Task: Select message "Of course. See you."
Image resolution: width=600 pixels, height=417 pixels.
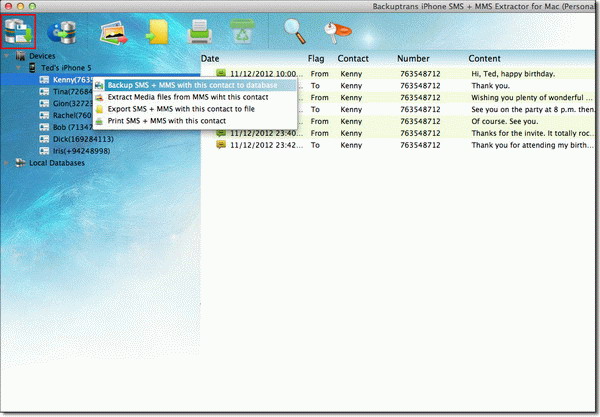Action: click(505, 121)
